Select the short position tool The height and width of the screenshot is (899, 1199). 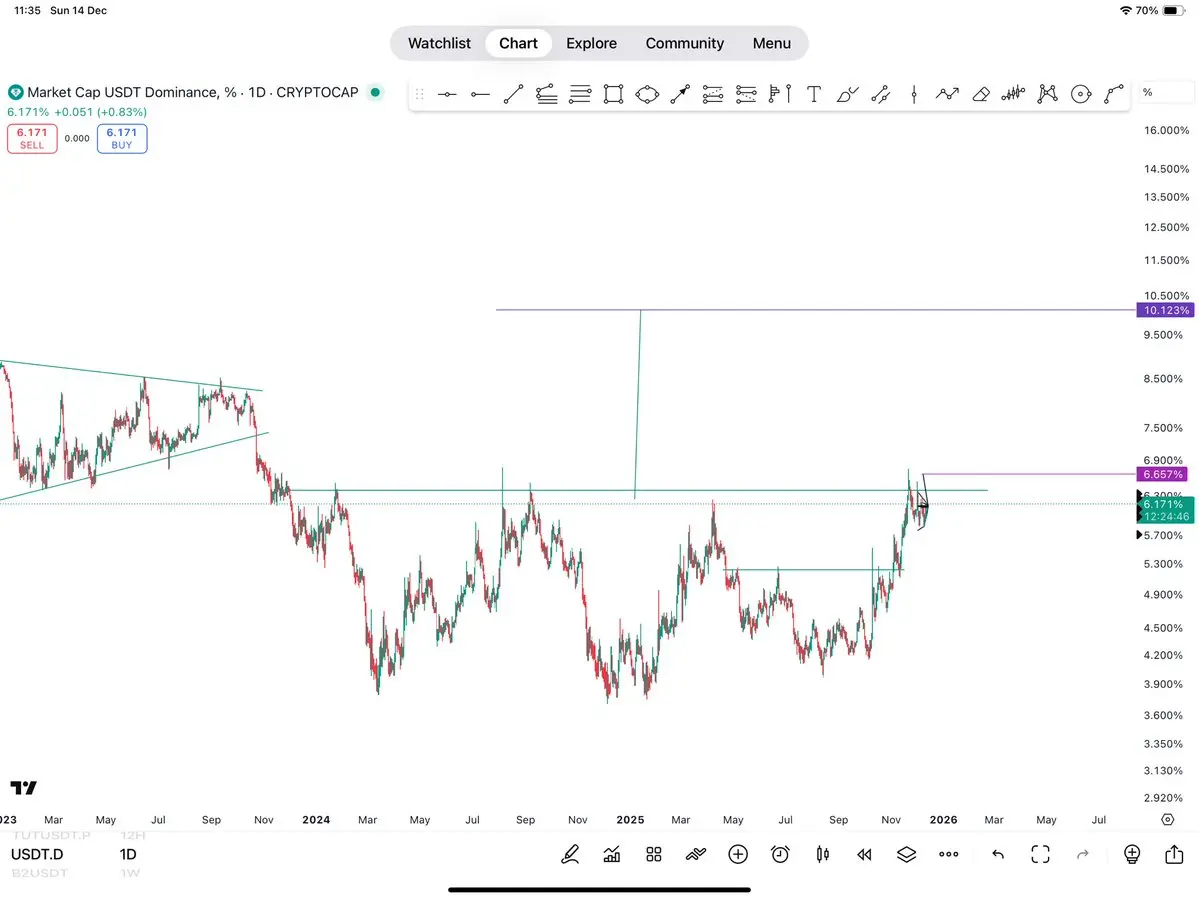coord(746,94)
